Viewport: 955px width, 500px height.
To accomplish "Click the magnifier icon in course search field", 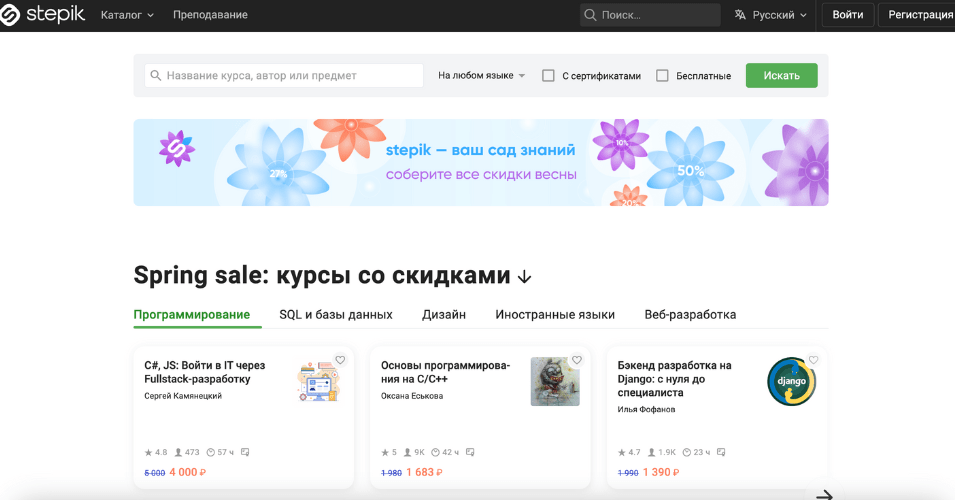I will (x=156, y=76).
